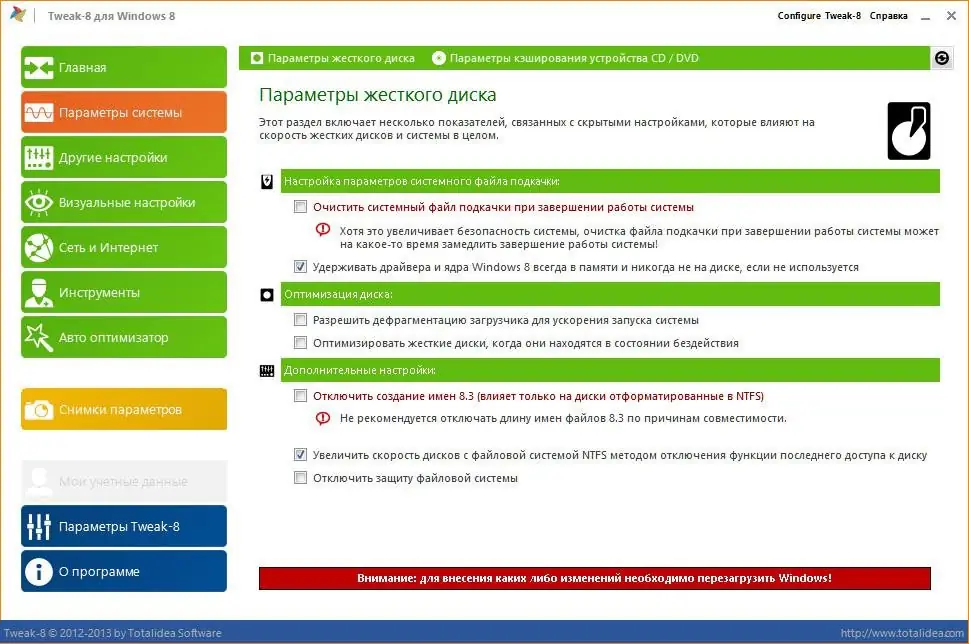Enable Отключить создание имен 8.3 checkbox

[300, 396]
